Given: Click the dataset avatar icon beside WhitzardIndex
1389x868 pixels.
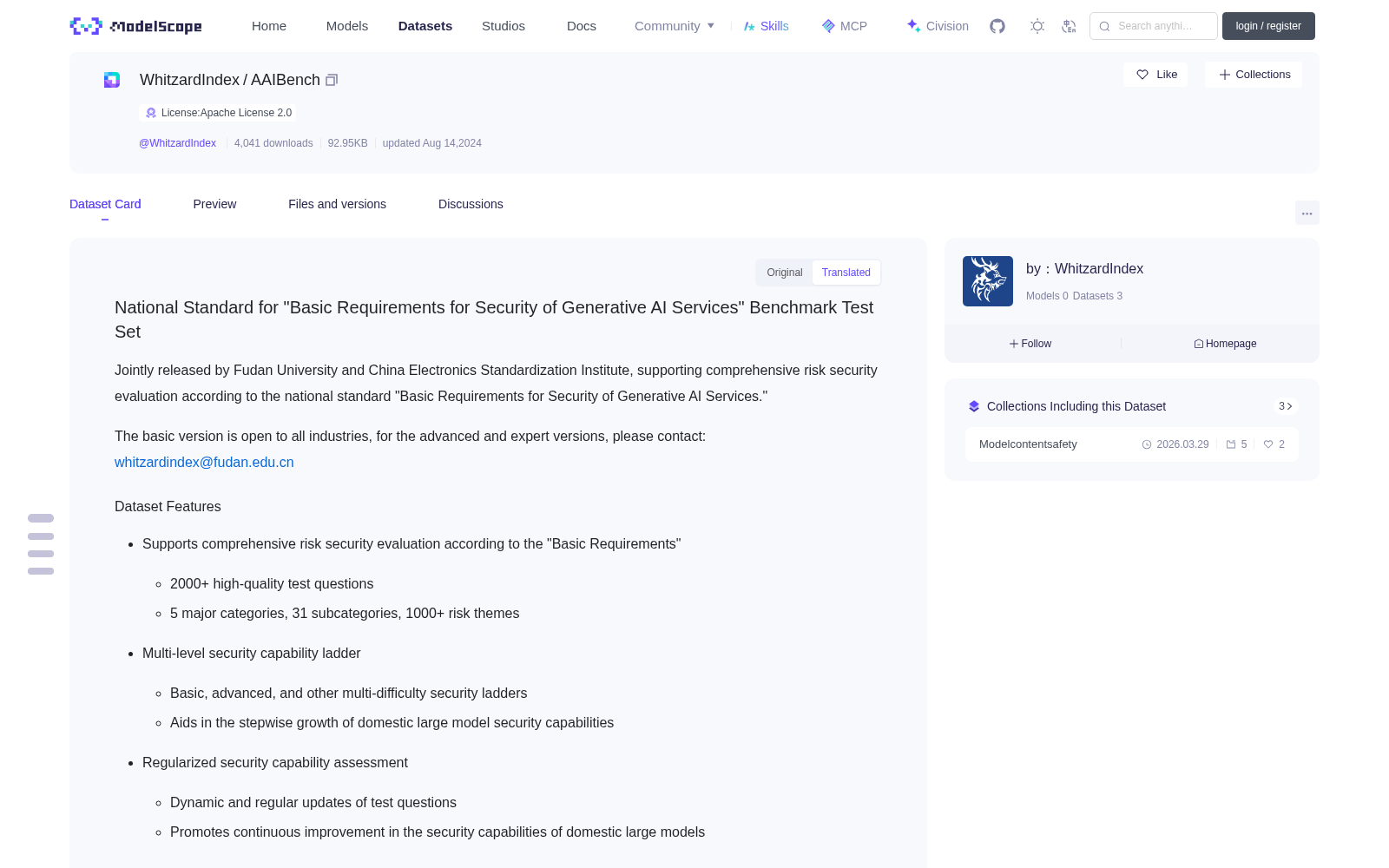Looking at the screenshot, I should pyautogui.click(x=112, y=80).
